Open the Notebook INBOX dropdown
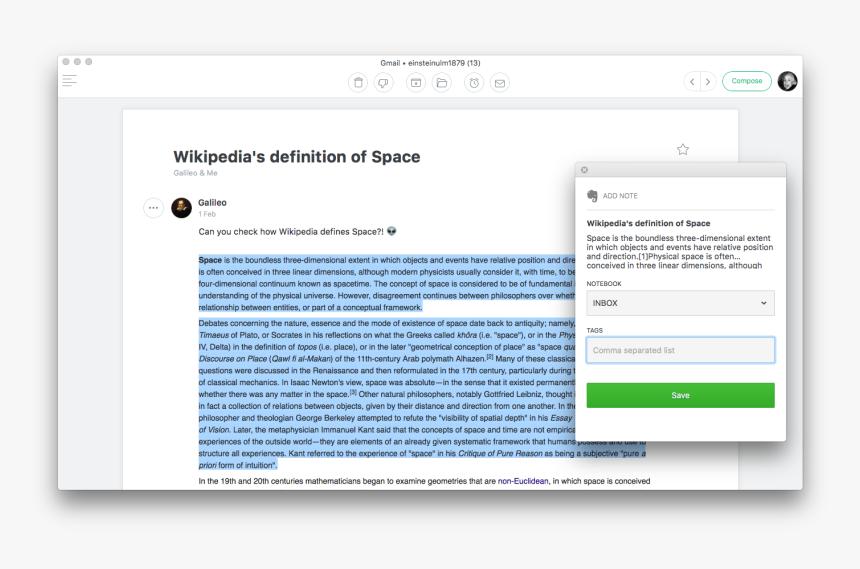860x569 pixels. pos(680,303)
